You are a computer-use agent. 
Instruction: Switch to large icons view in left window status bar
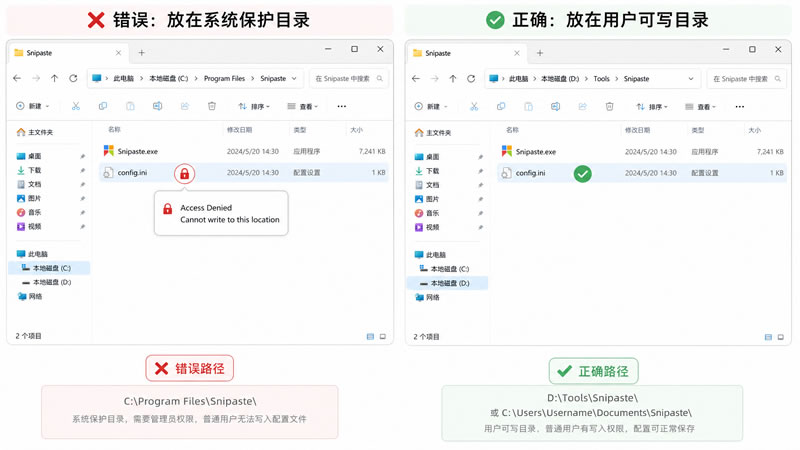click(x=383, y=337)
